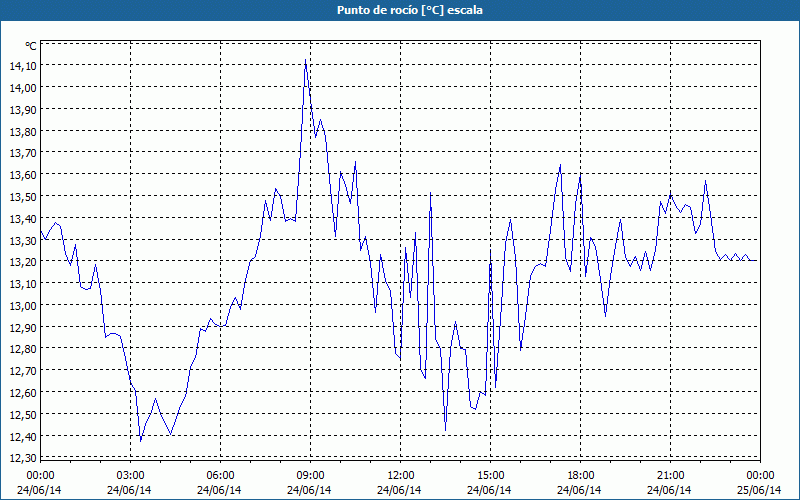Select the 12,30 y-axis label
Viewport: 800px width, 500px height.
pyautogui.click(x=23, y=458)
